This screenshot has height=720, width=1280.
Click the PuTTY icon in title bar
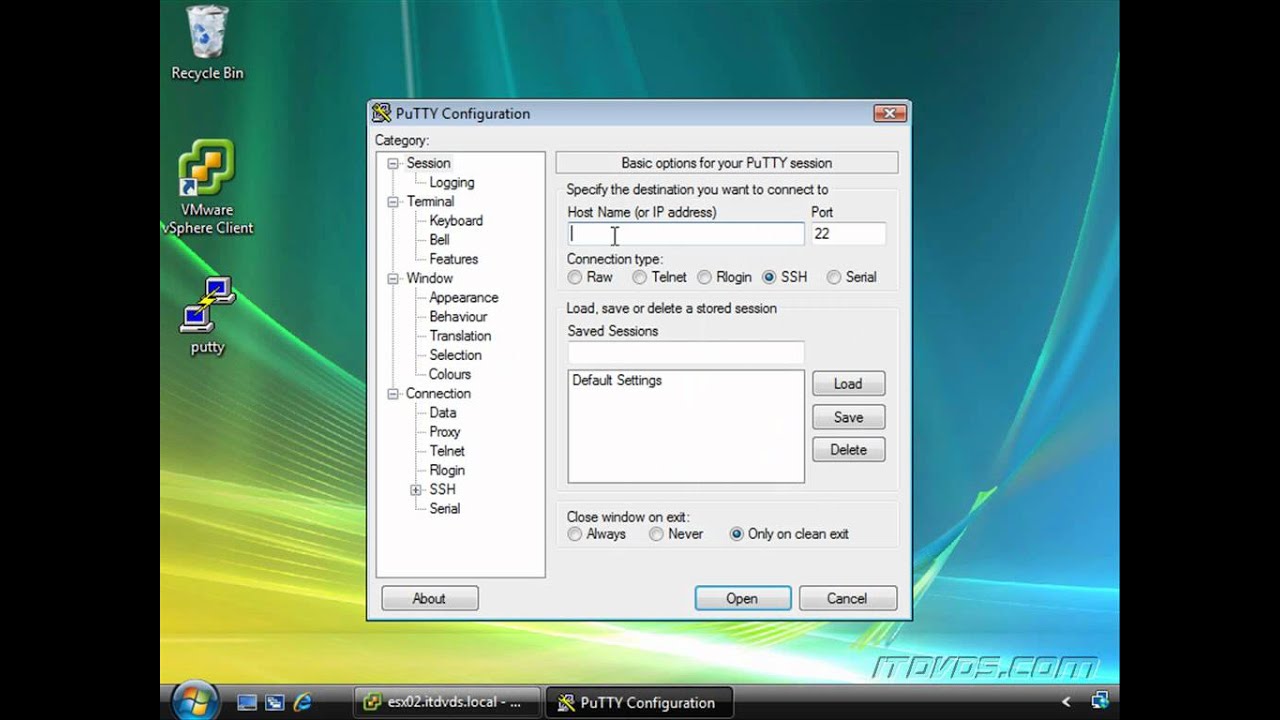coord(381,113)
